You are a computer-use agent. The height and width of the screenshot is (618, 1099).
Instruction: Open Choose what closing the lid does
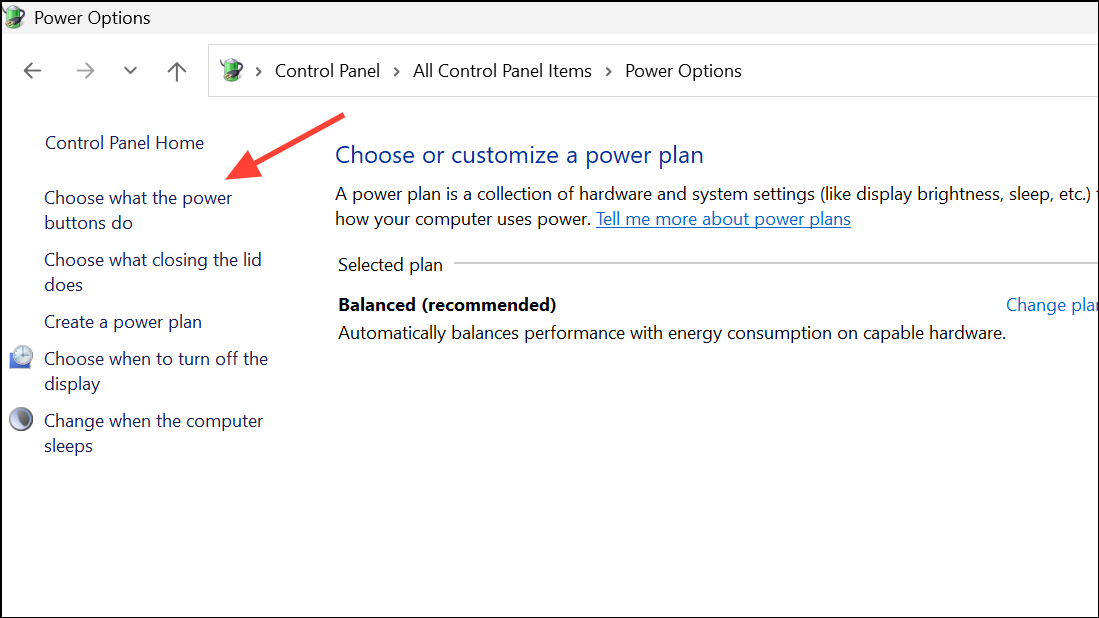tap(152, 271)
